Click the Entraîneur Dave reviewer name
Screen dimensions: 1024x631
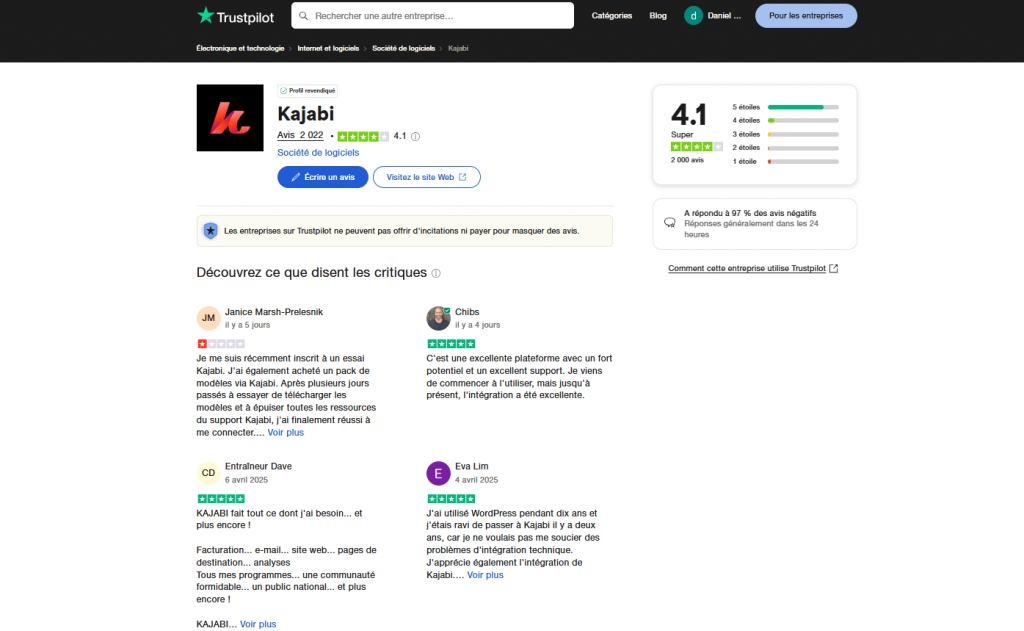[x=259, y=466]
